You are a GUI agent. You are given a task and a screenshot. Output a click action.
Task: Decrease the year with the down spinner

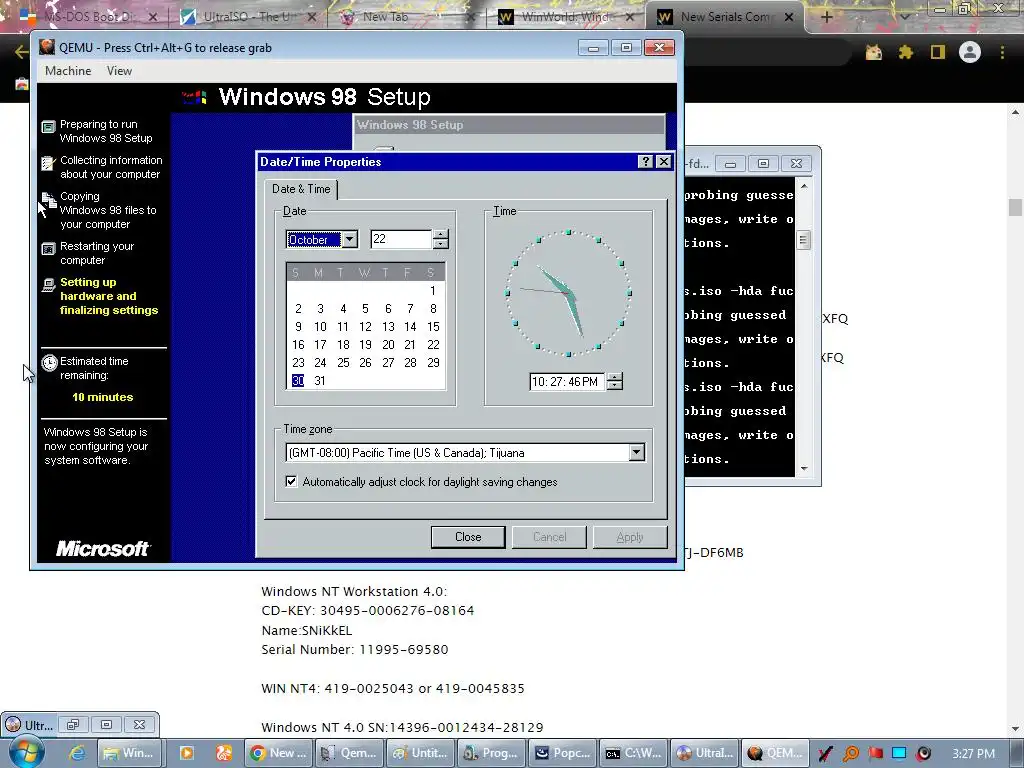(441, 244)
